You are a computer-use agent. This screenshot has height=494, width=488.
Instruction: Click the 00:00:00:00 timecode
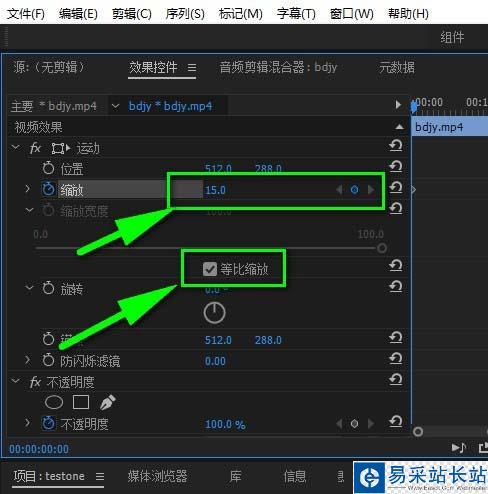pyautogui.click(x=39, y=449)
